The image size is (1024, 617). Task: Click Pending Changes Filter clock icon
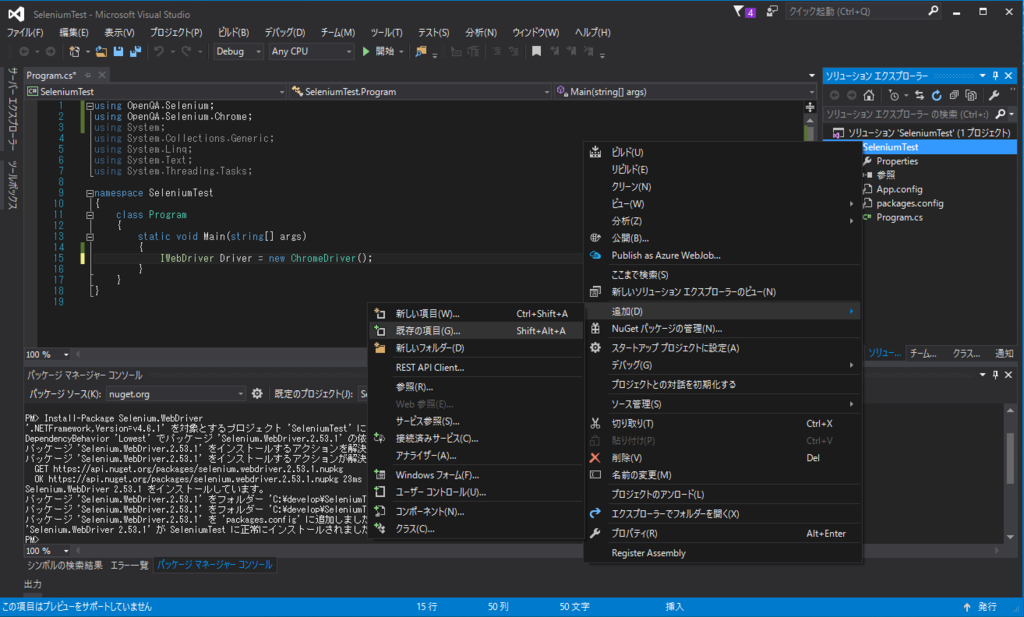(893, 95)
